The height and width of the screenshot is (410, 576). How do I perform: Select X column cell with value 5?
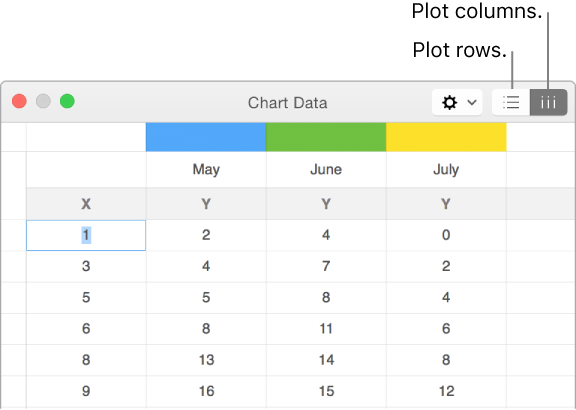(86, 298)
